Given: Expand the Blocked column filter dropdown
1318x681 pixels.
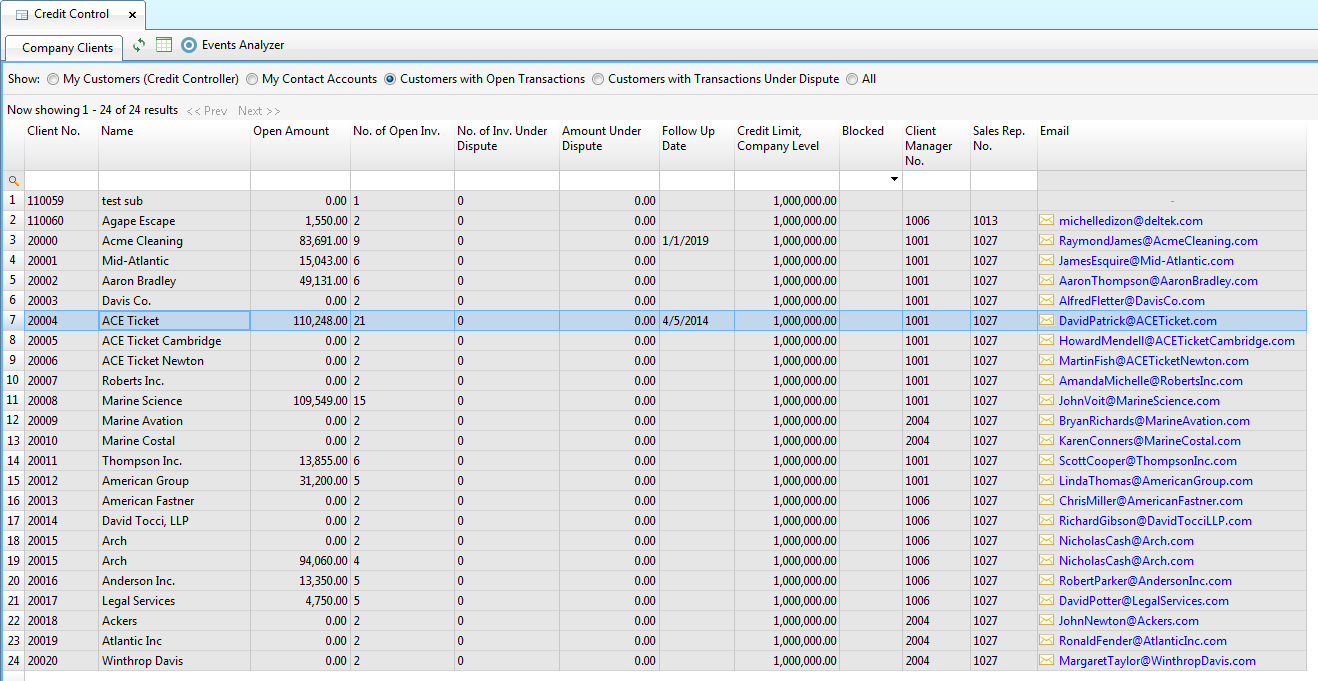Looking at the screenshot, I should tap(893, 180).
